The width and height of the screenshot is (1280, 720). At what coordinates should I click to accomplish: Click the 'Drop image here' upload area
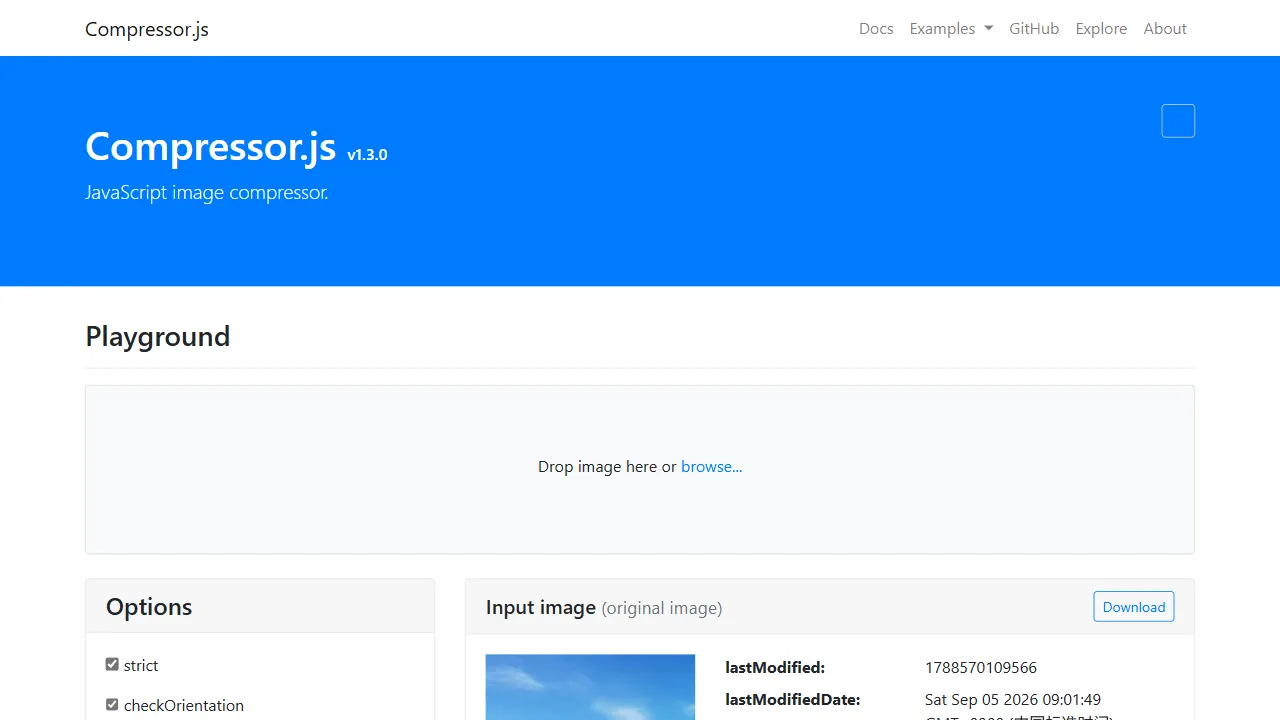coord(640,469)
